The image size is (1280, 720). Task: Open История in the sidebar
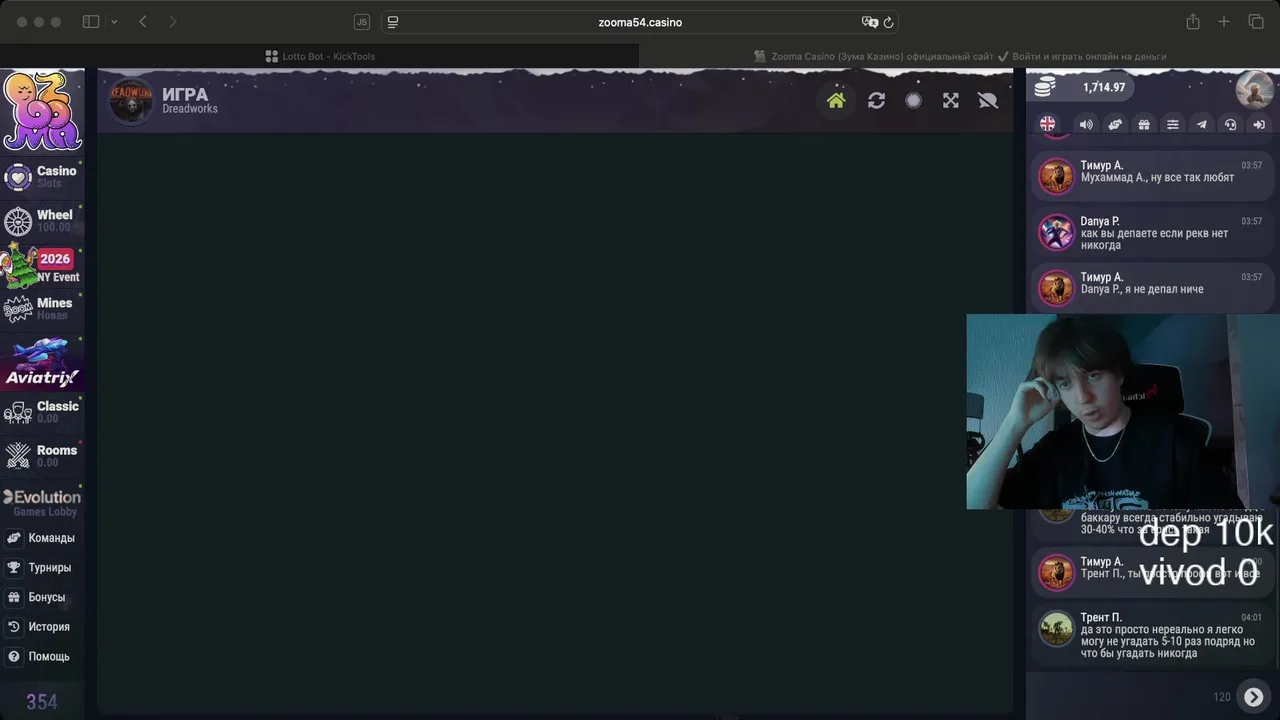[x=41, y=627]
